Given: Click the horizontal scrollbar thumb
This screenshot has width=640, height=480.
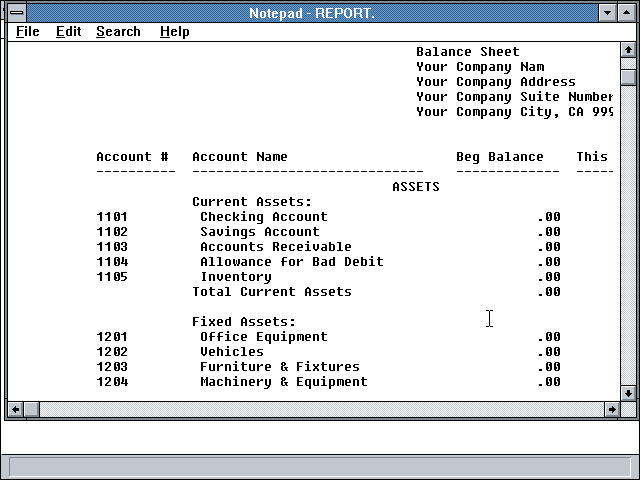Looking at the screenshot, I should point(32,409).
